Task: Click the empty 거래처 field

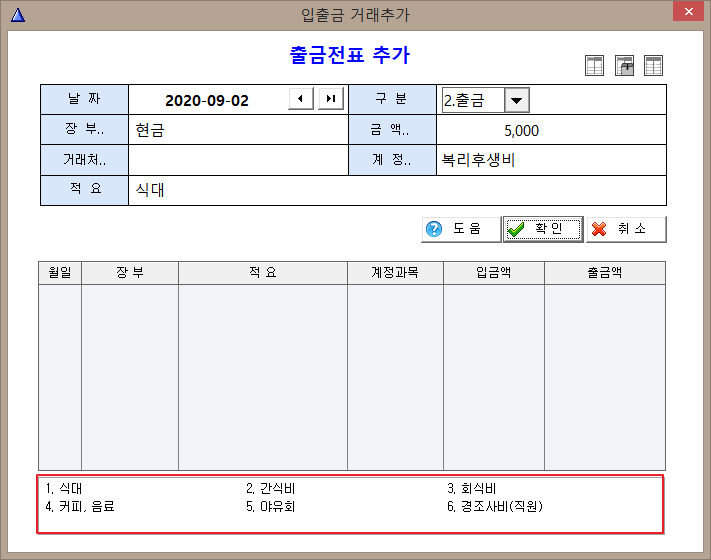Action: pos(238,160)
